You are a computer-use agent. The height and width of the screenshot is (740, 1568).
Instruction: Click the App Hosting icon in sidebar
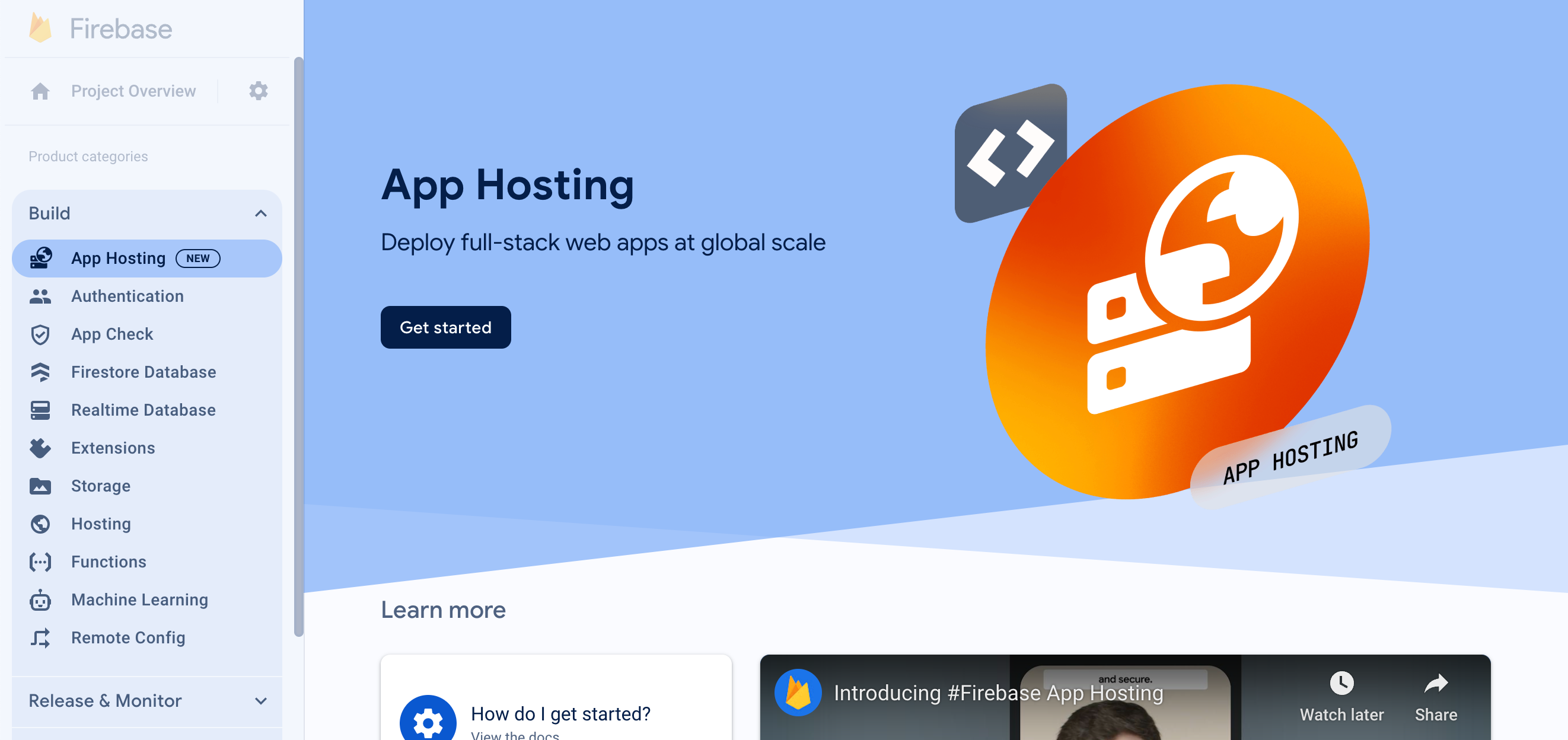pos(41,258)
